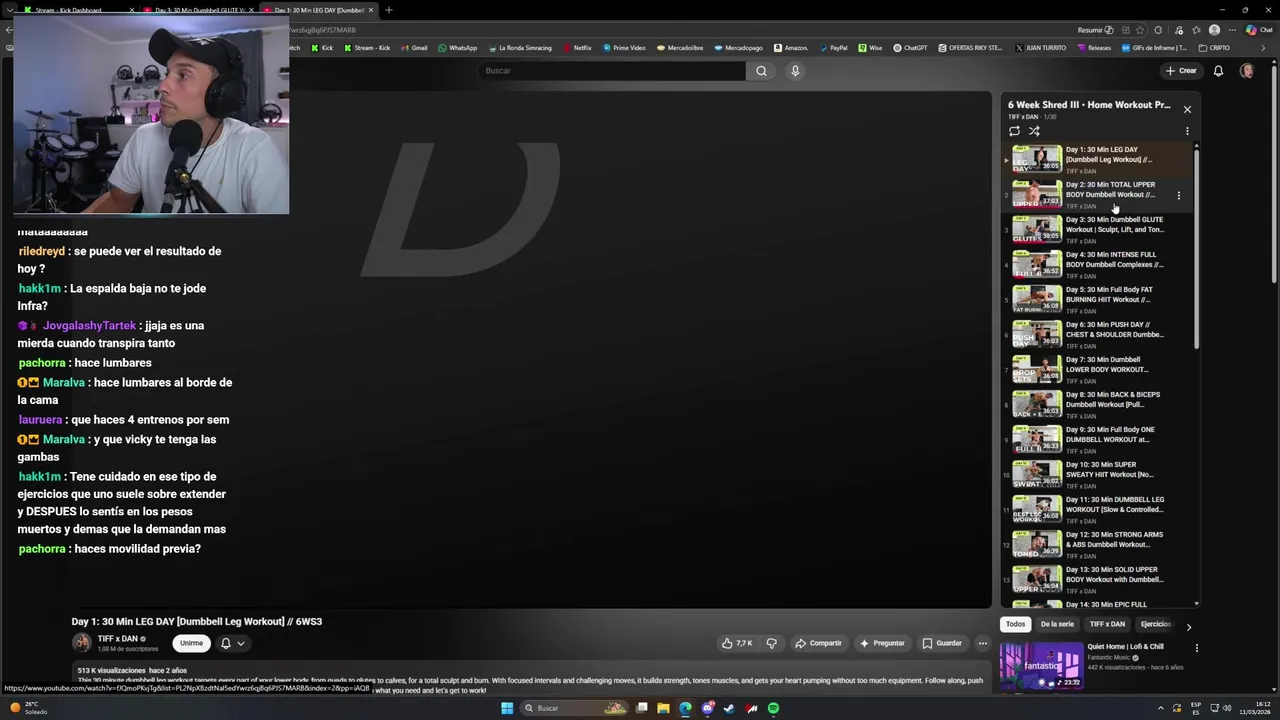
Task: Click the Unirme join button
Action: click(191, 643)
